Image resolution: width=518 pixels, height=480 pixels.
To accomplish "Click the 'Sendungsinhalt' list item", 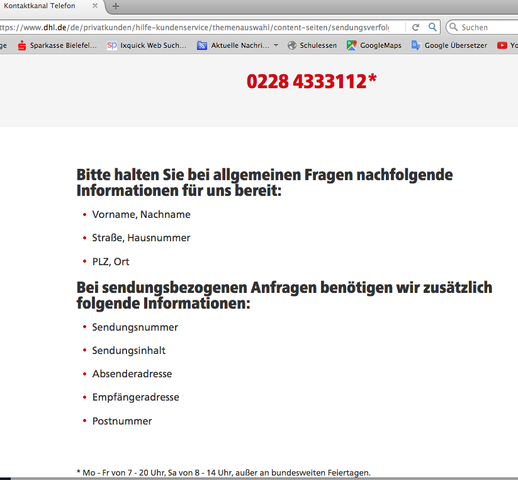I will (x=129, y=350).
